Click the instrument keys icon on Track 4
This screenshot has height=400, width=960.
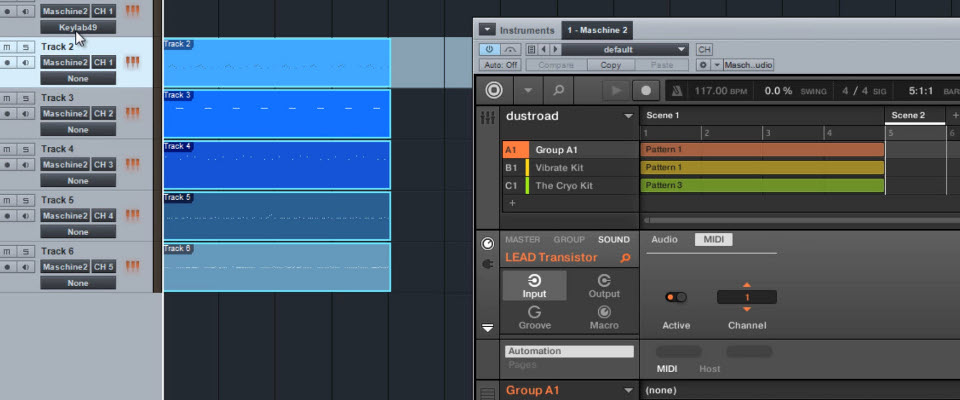tap(132, 164)
